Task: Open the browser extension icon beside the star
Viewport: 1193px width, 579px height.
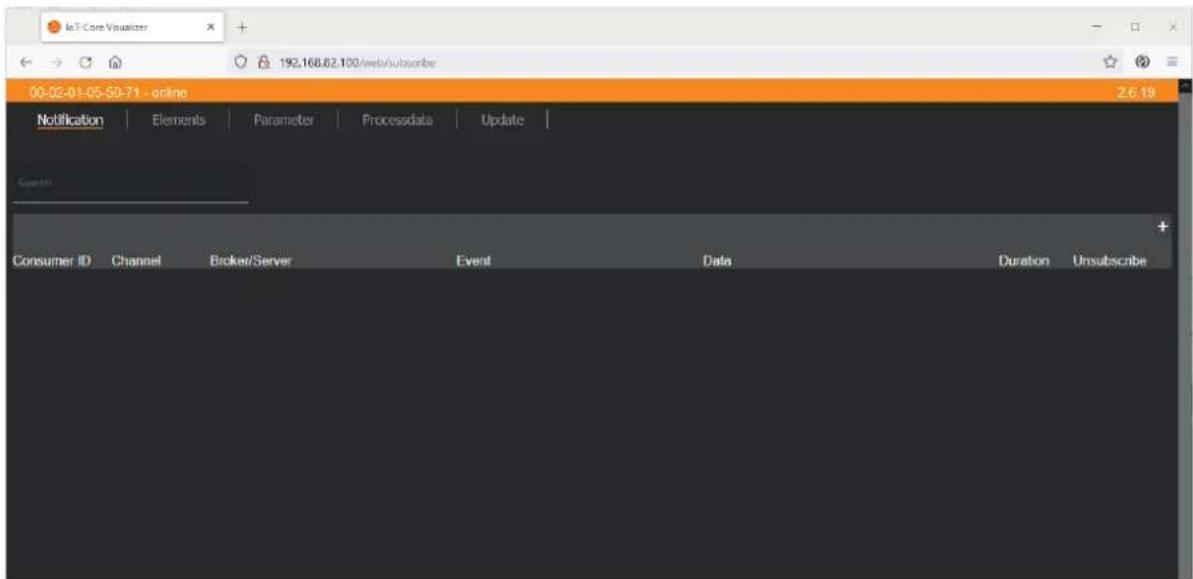Action: [x=1142, y=64]
